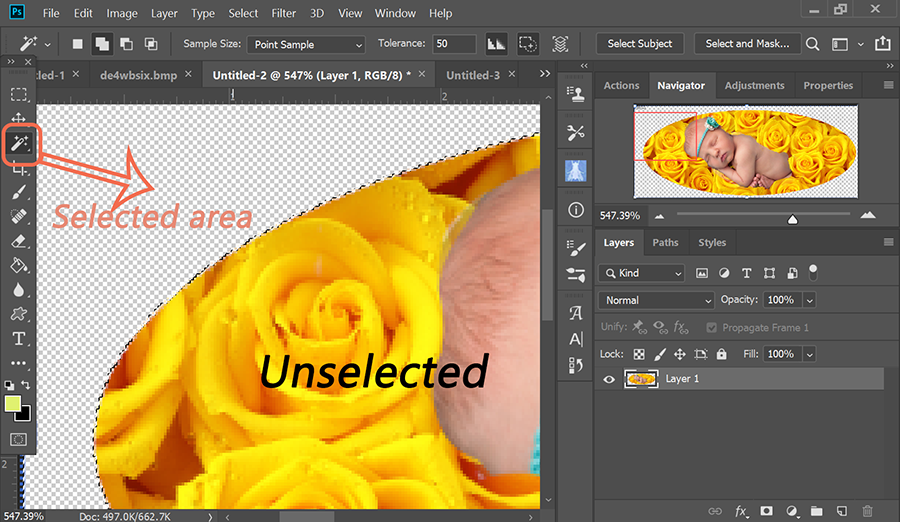This screenshot has height=522, width=900.
Task: Open the Filter menu
Action: point(283,14)
